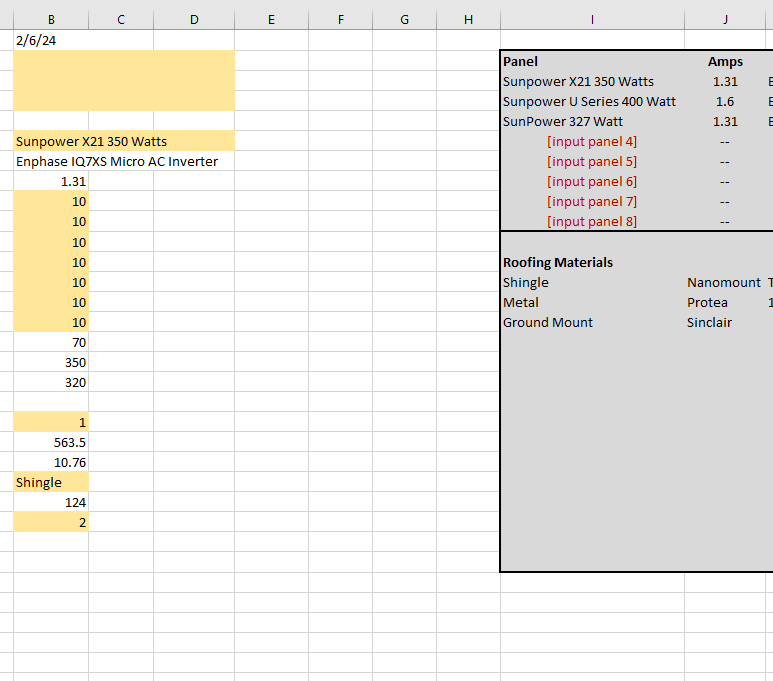
Task: Click the 563.5 cell
Action: [x=51, y=443]
